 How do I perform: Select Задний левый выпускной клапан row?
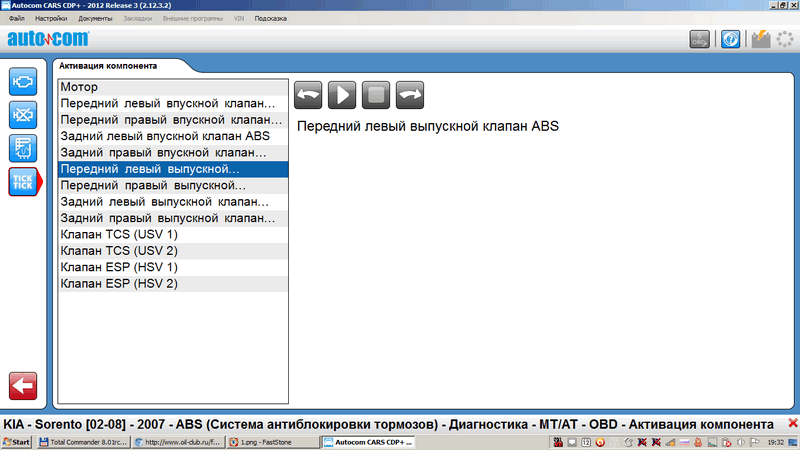point(173,202)
